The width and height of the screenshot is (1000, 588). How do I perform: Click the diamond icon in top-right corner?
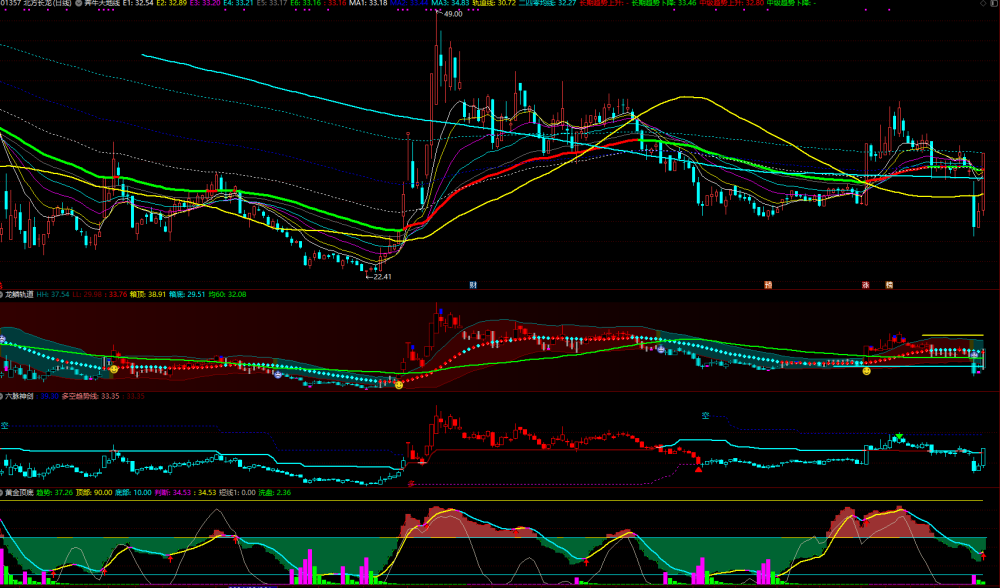(984, 3)
